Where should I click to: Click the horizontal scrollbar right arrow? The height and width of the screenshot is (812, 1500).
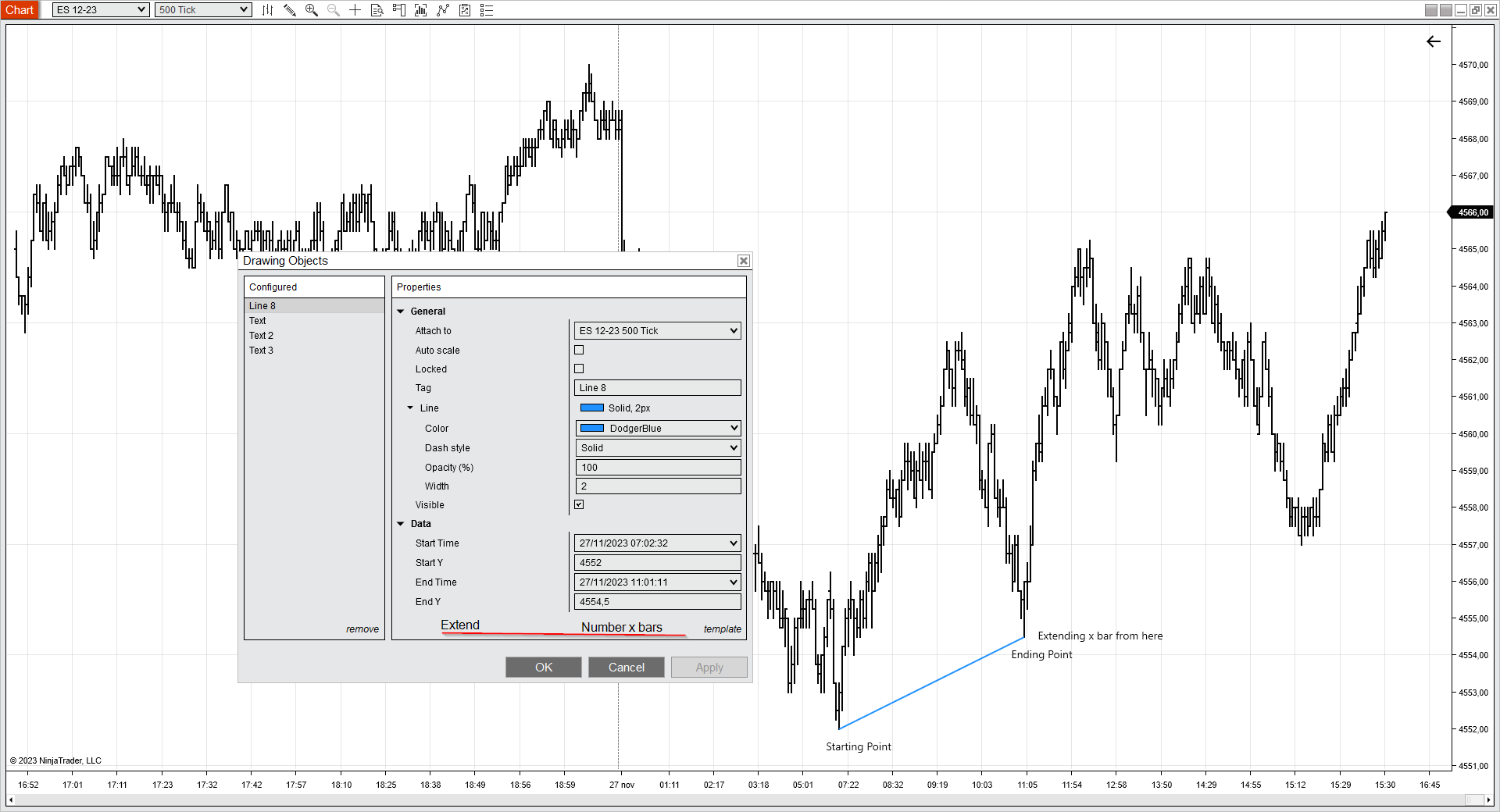click(x=1489, y=800)
